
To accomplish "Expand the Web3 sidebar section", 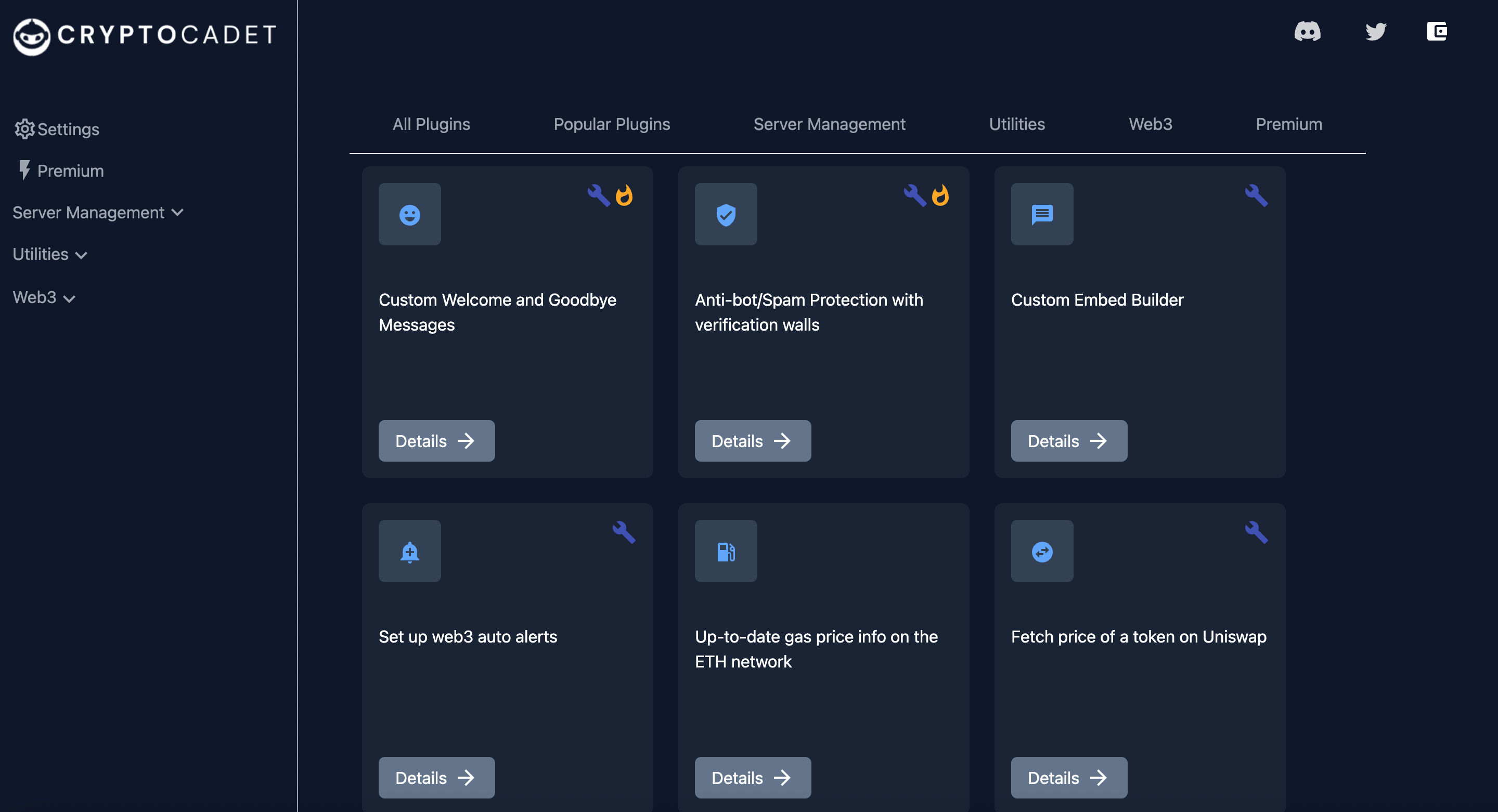I will point(44,297).
